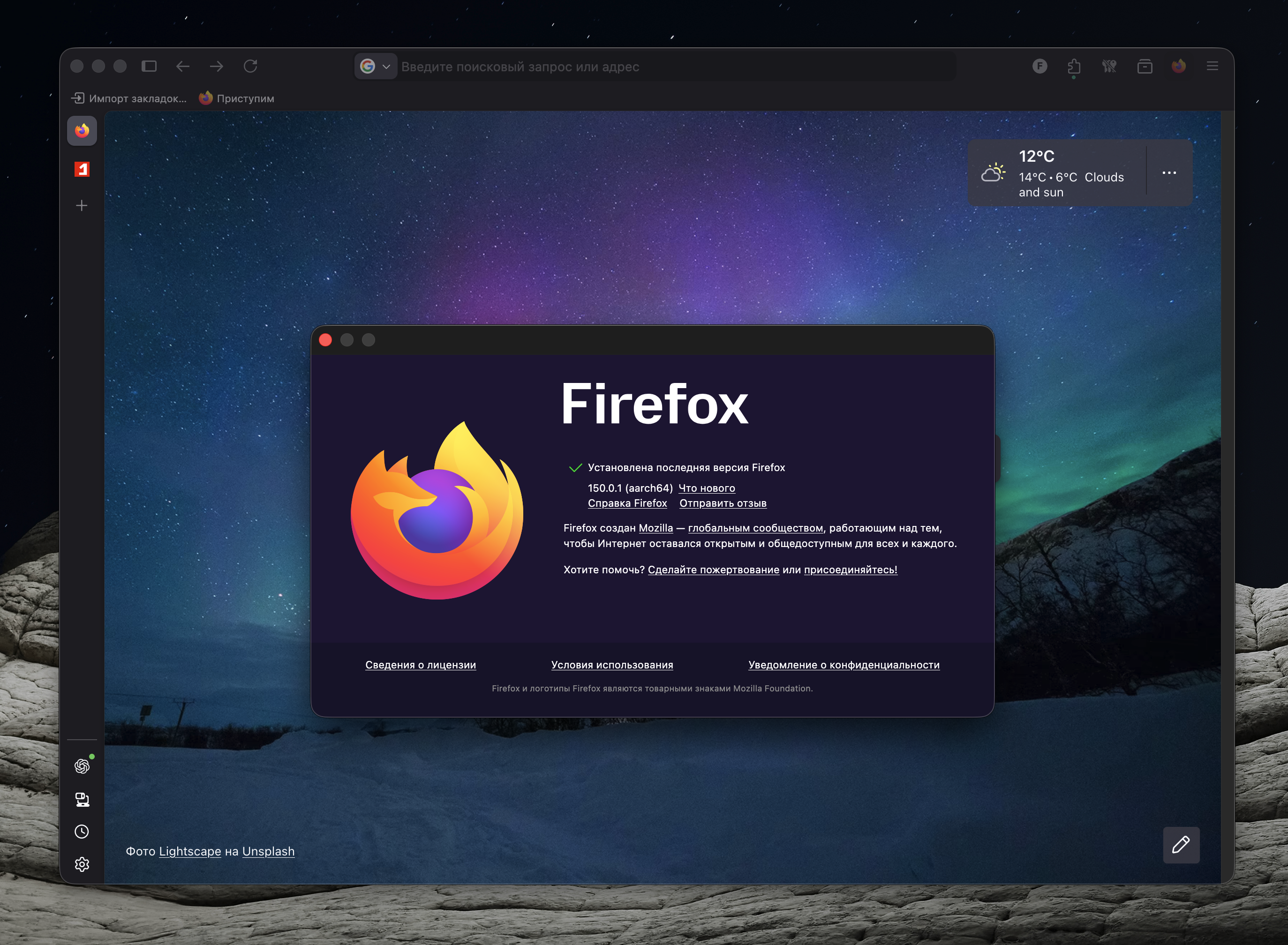Open 'Импорт закладок' bookmarks toolbar item
This screenshot has width=1288, height=945.
129,98
